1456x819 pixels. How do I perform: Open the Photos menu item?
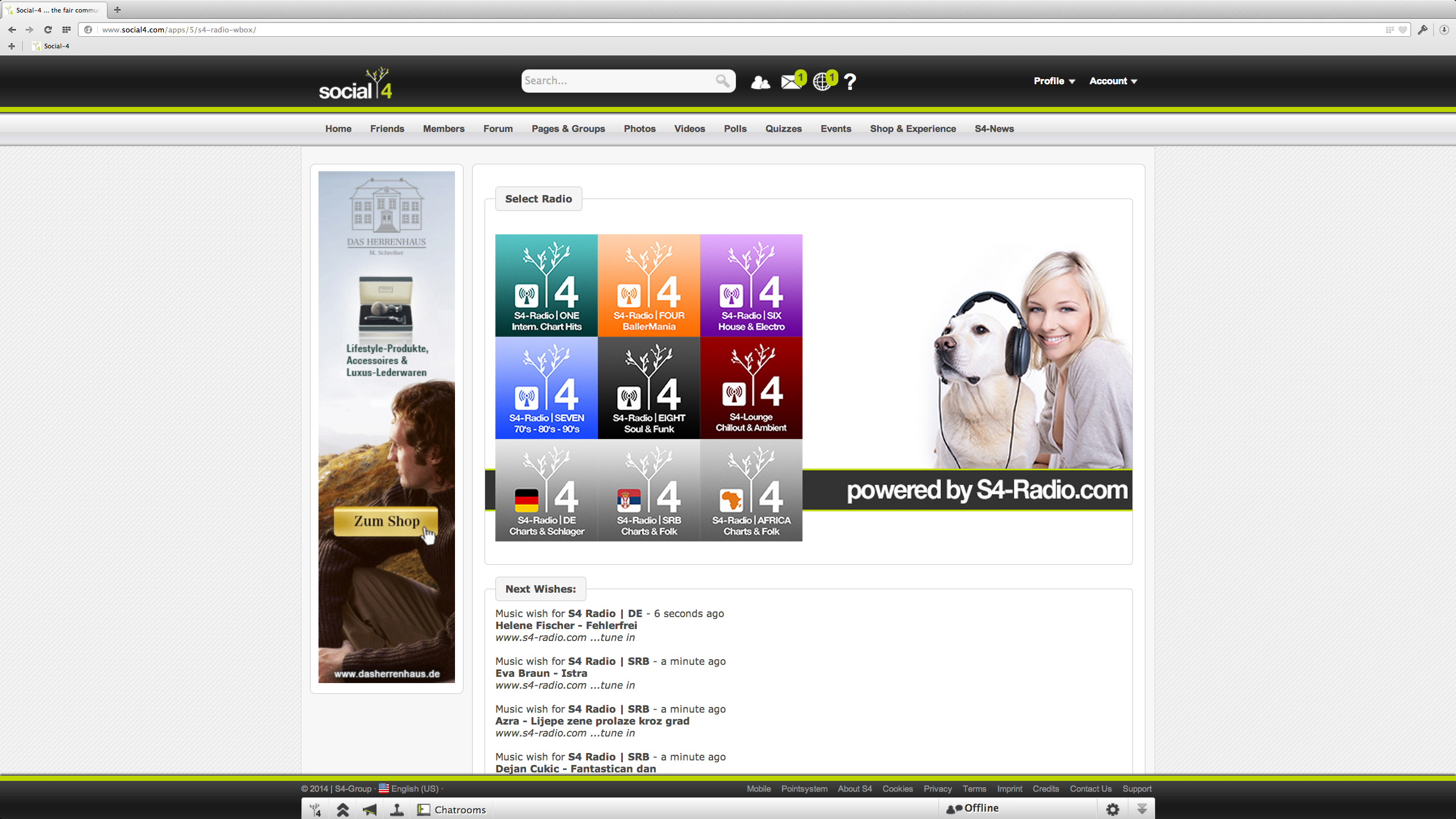640,129
